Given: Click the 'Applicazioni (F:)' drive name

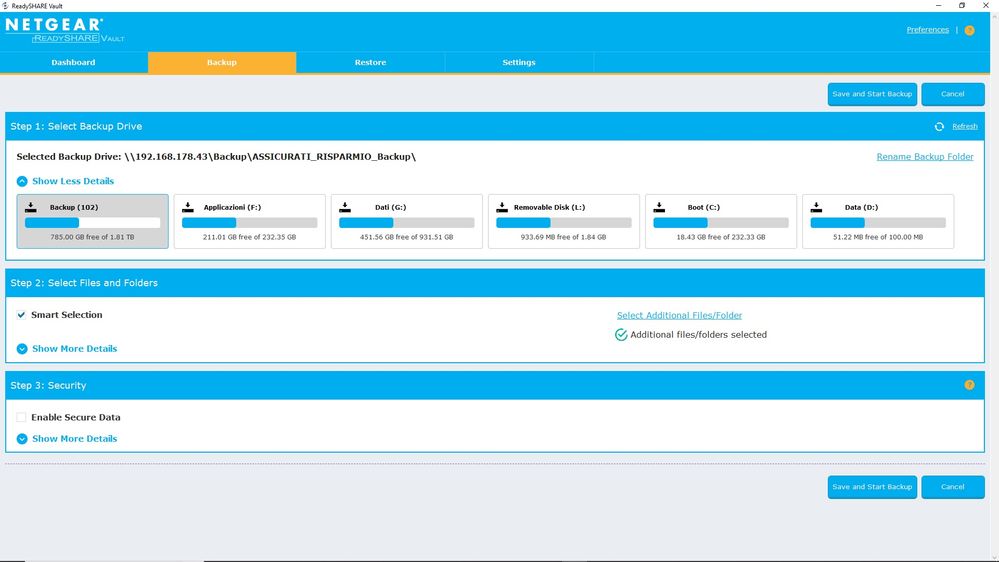Looking at the screenshot, I should coord(232,207).
